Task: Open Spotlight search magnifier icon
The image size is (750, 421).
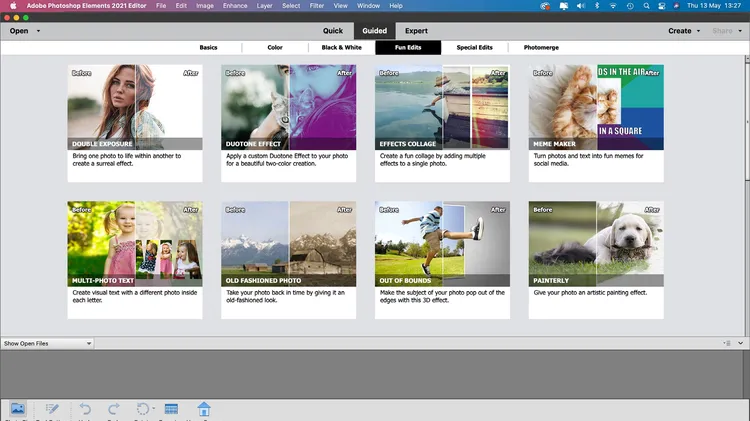Action: [x=646, y=6]
